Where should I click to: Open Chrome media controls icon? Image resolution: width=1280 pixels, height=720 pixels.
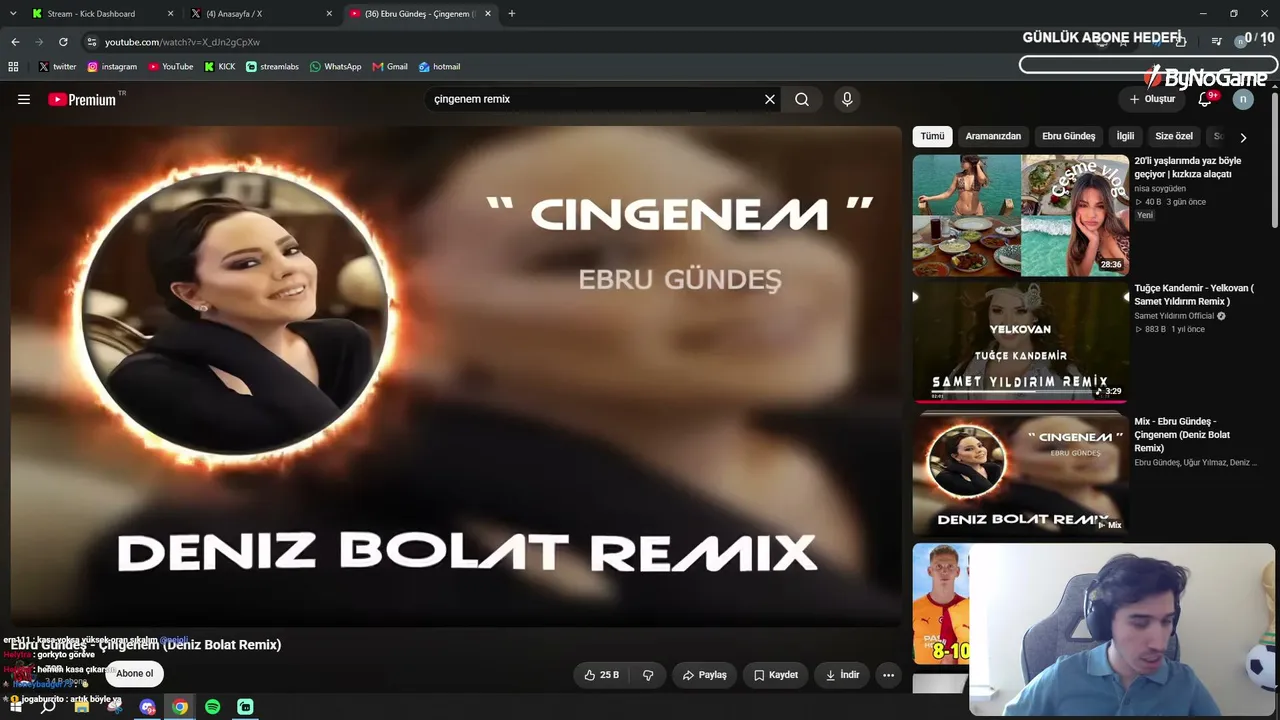(1216, 42)
